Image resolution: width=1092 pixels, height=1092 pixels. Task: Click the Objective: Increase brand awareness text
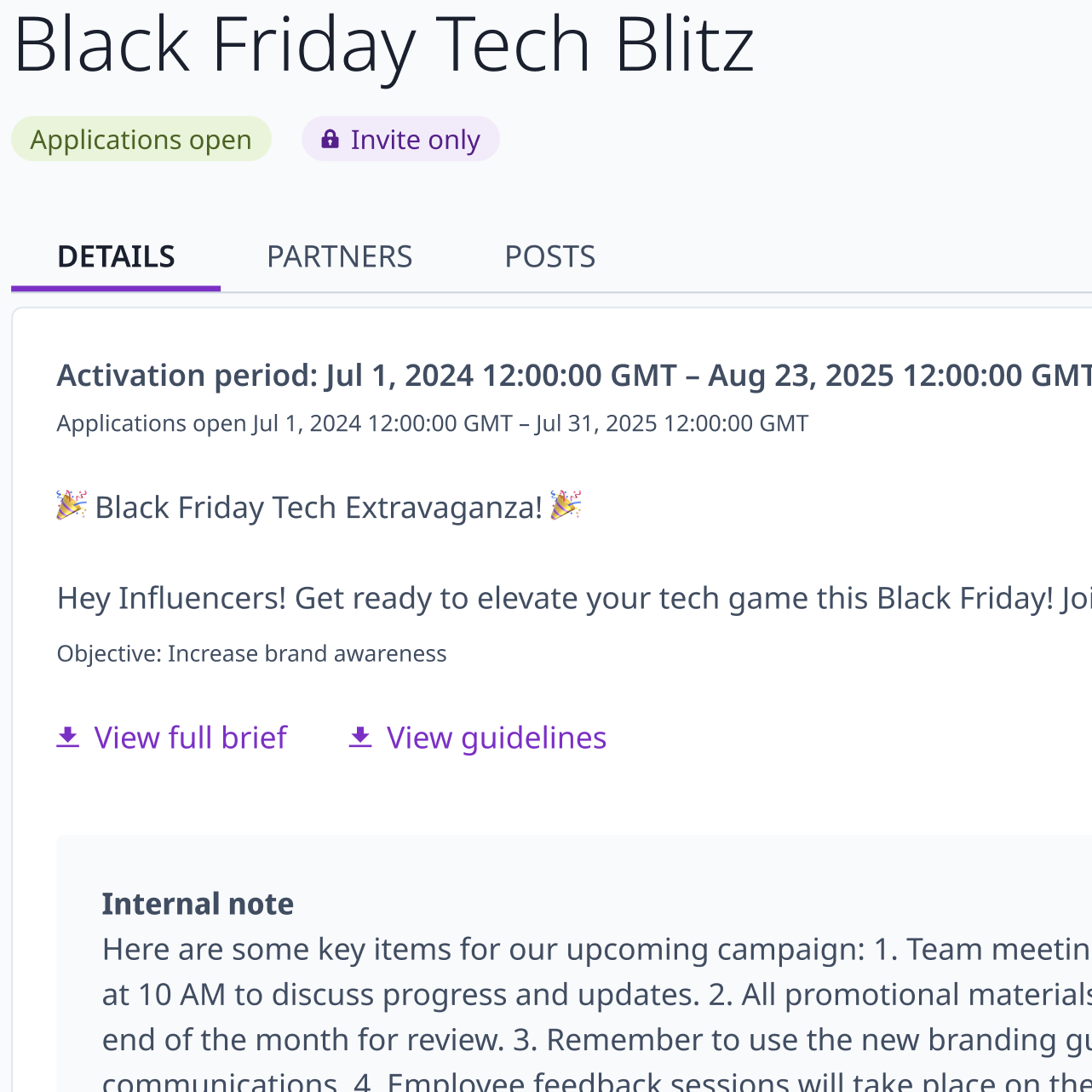(251, 653)
